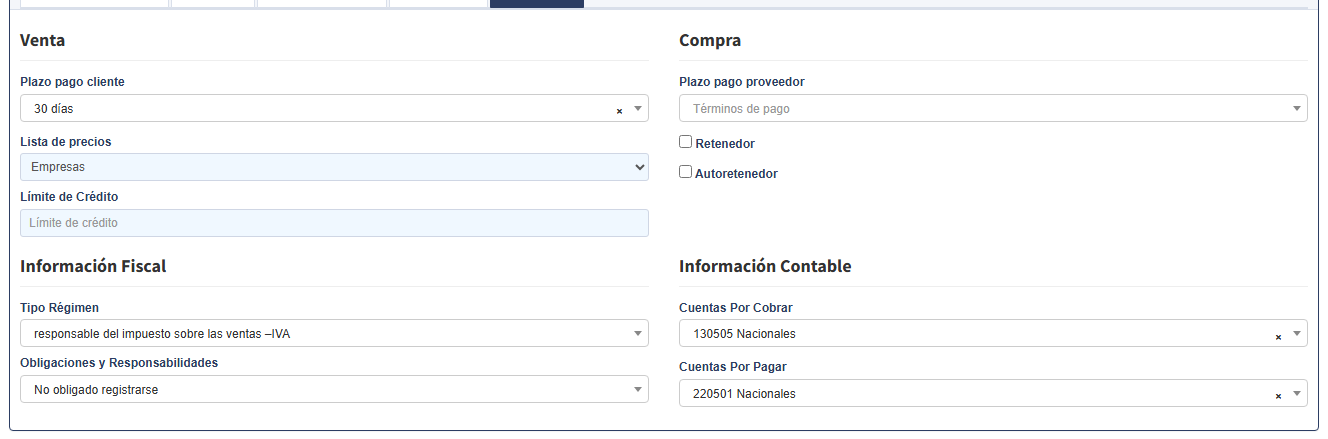Screen dimensions: 1328x439
Task: Open the Plazo pago proveedor dropdown
Action: (x=993, y=108)
